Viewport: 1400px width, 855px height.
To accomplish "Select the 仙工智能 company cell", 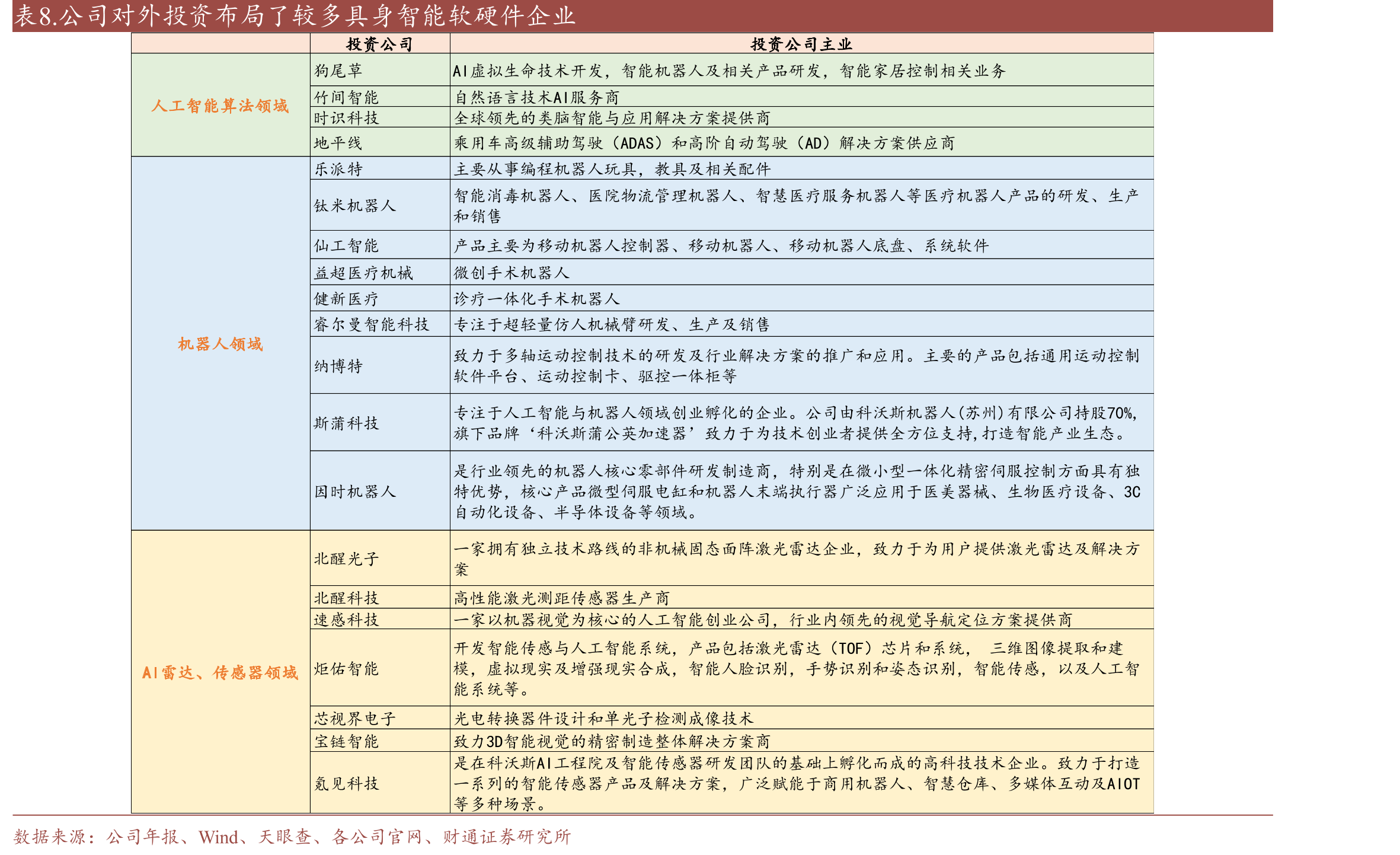I will click(380, 245).
